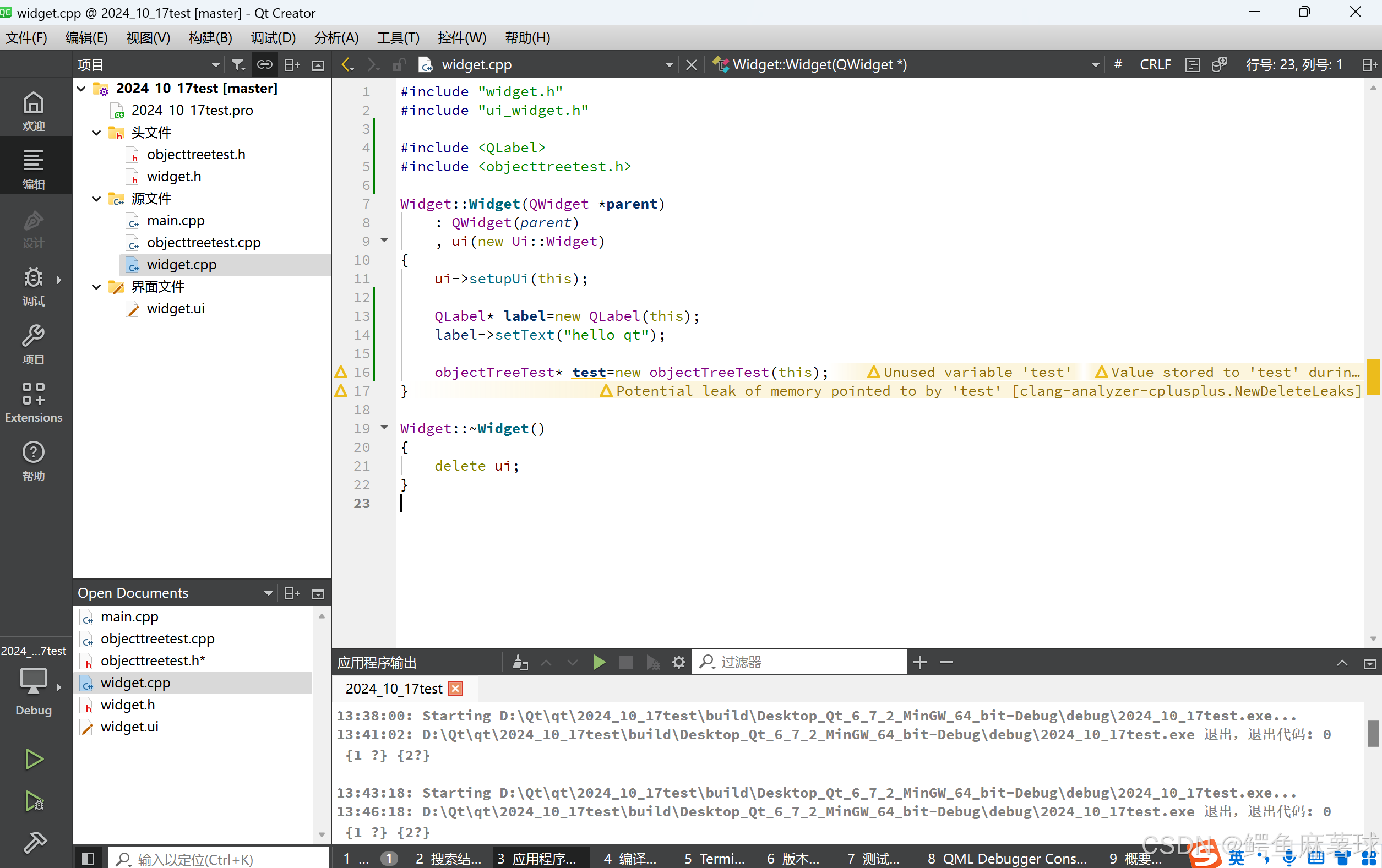Open the symbol selector Widget::Widget dropdown
This screenshot has width=1382, height=868.
[1095, 65]
